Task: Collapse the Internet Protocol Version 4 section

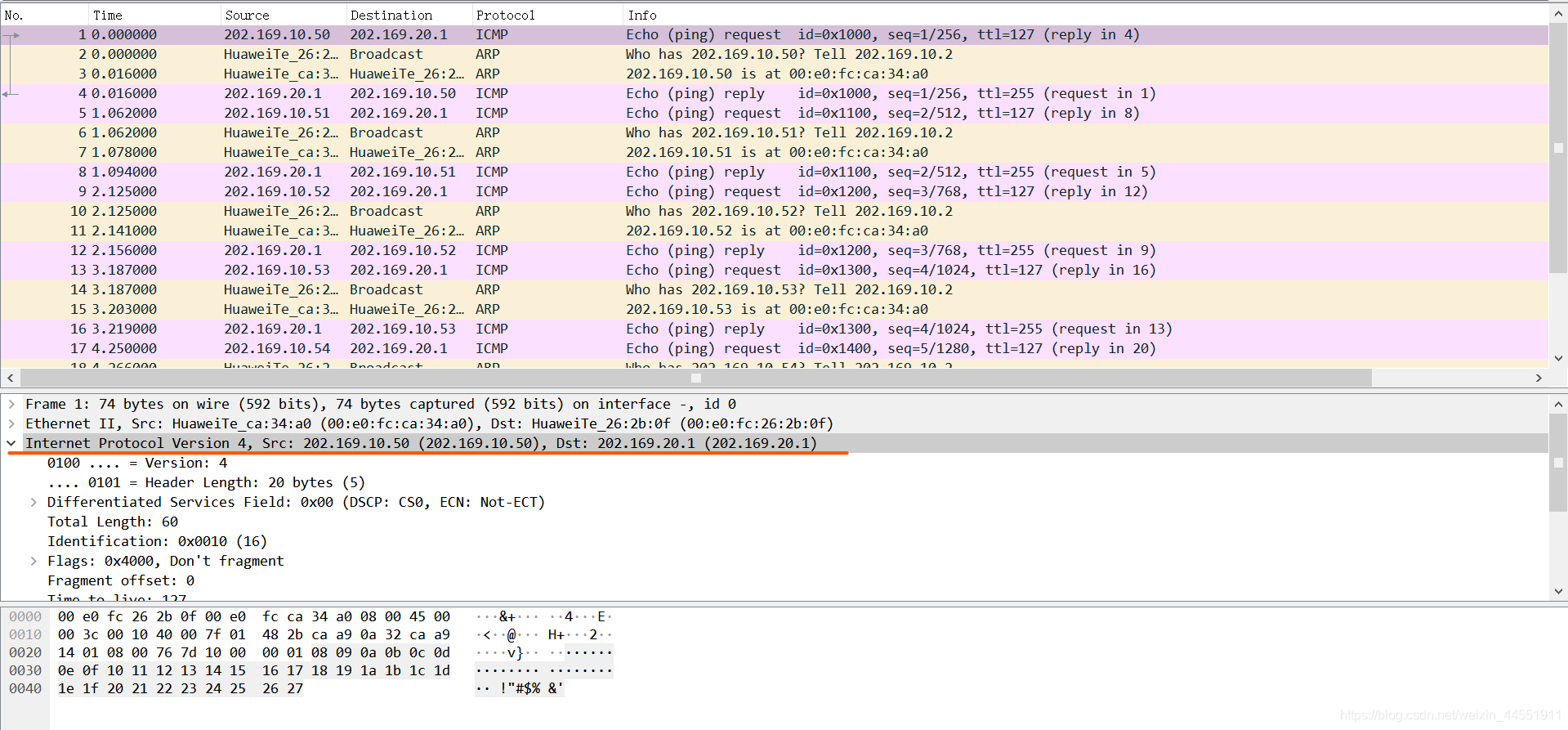Action: point(11,443)
